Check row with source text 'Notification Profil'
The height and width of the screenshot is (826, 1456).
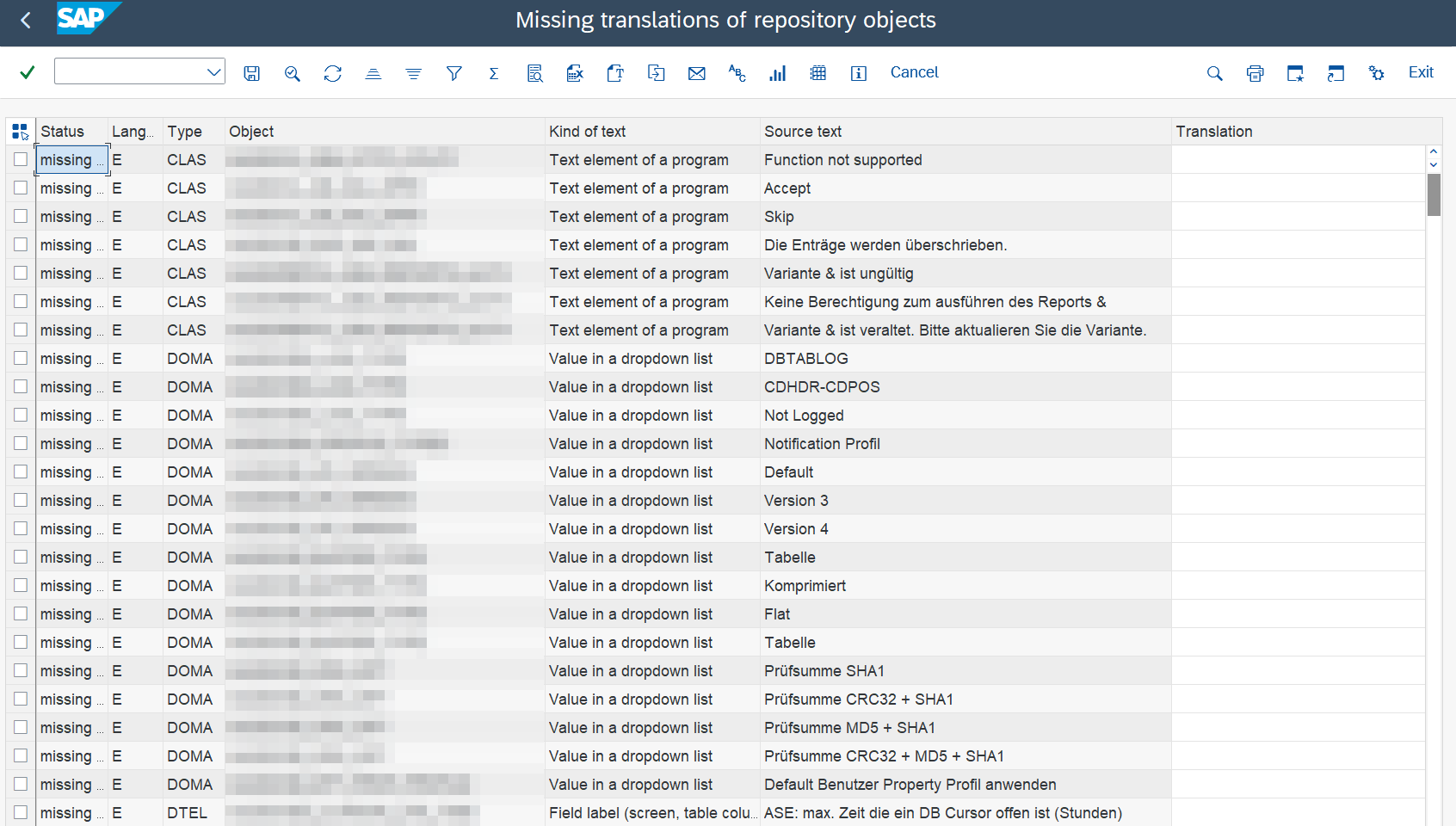[x=21, y=443]
